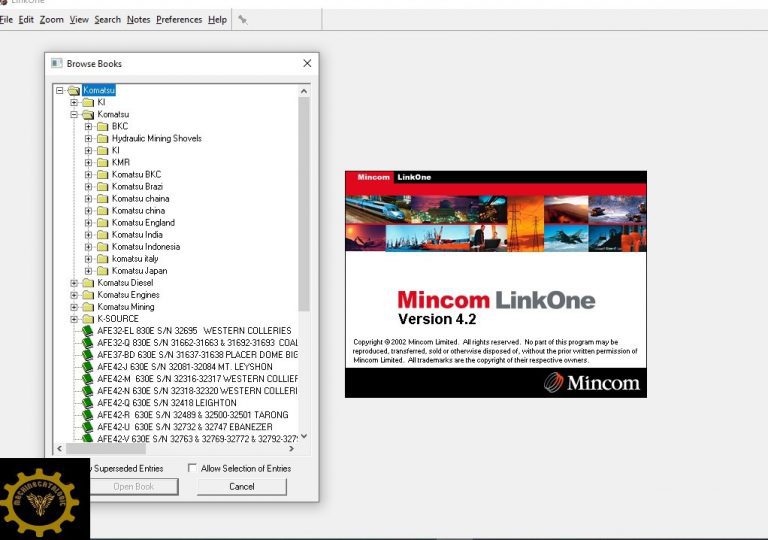Expand the Komatsu Engines folder
This screenshot has height=540, width=768.
click(x=74, y=295)
